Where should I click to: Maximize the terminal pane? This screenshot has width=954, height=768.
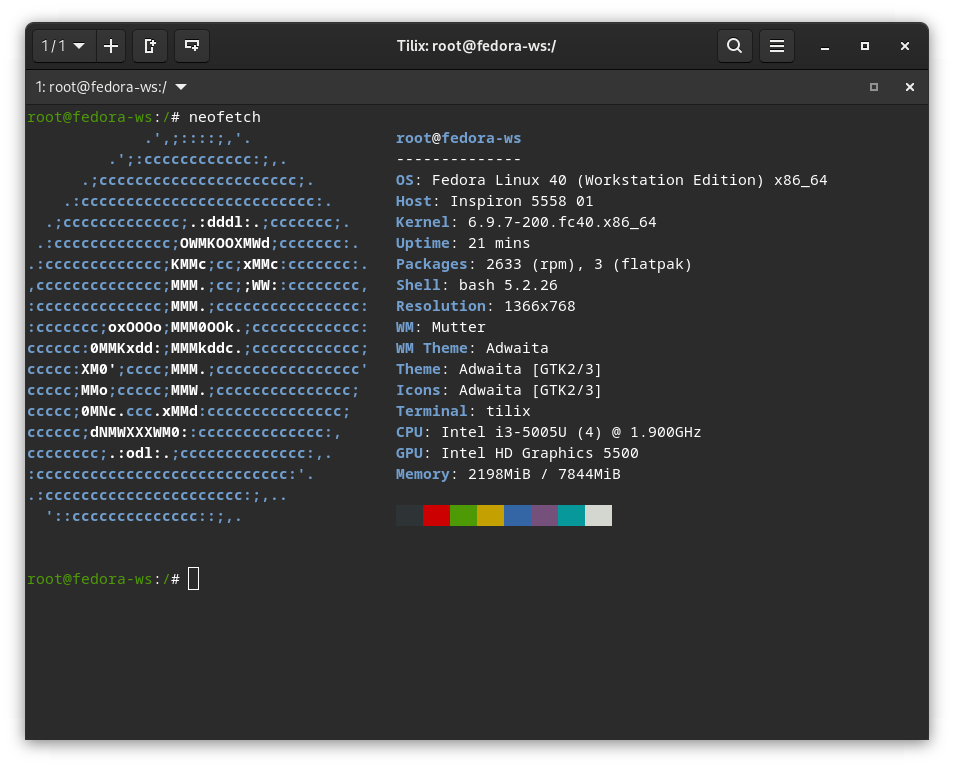coord(874,87)
